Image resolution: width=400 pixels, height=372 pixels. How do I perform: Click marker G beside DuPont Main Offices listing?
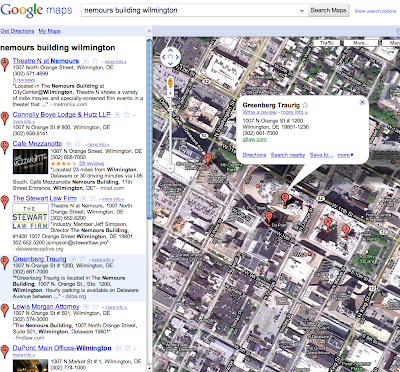4,352
